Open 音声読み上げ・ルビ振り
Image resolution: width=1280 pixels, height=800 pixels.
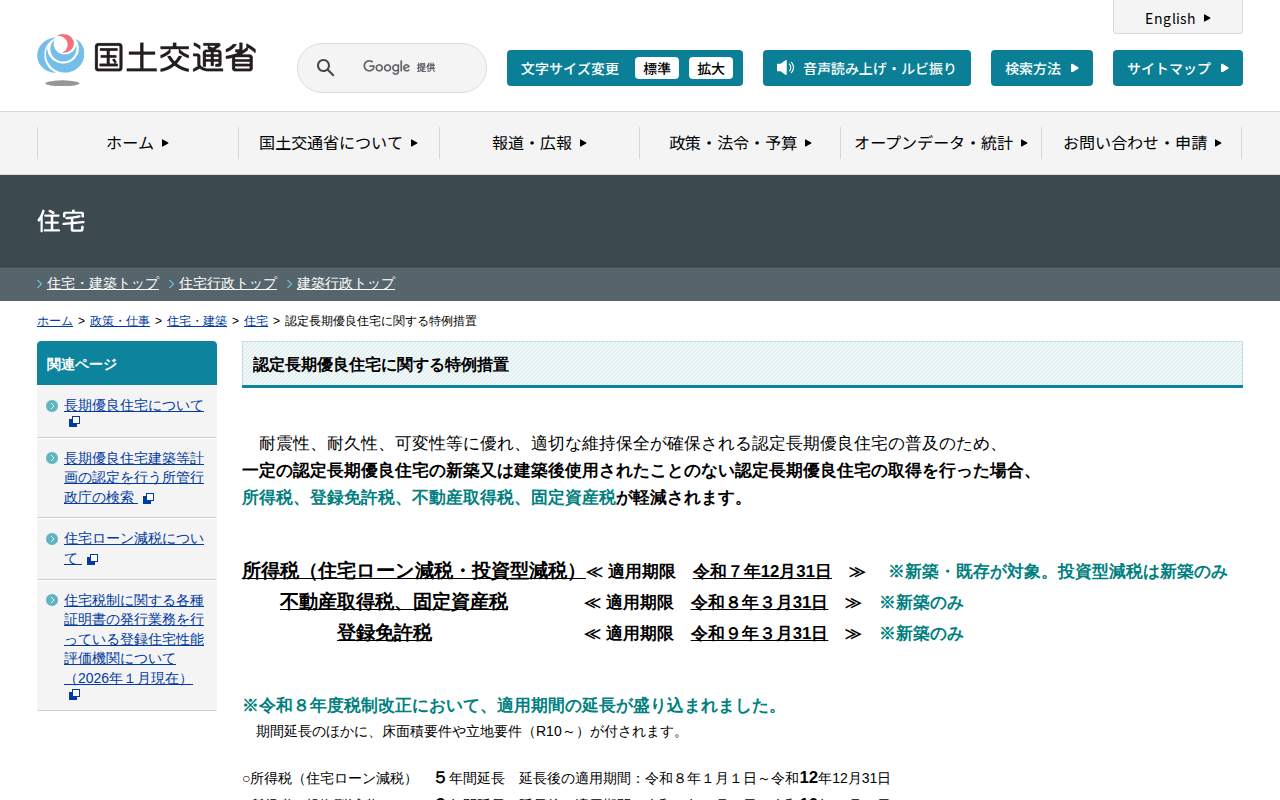point(867,68)
